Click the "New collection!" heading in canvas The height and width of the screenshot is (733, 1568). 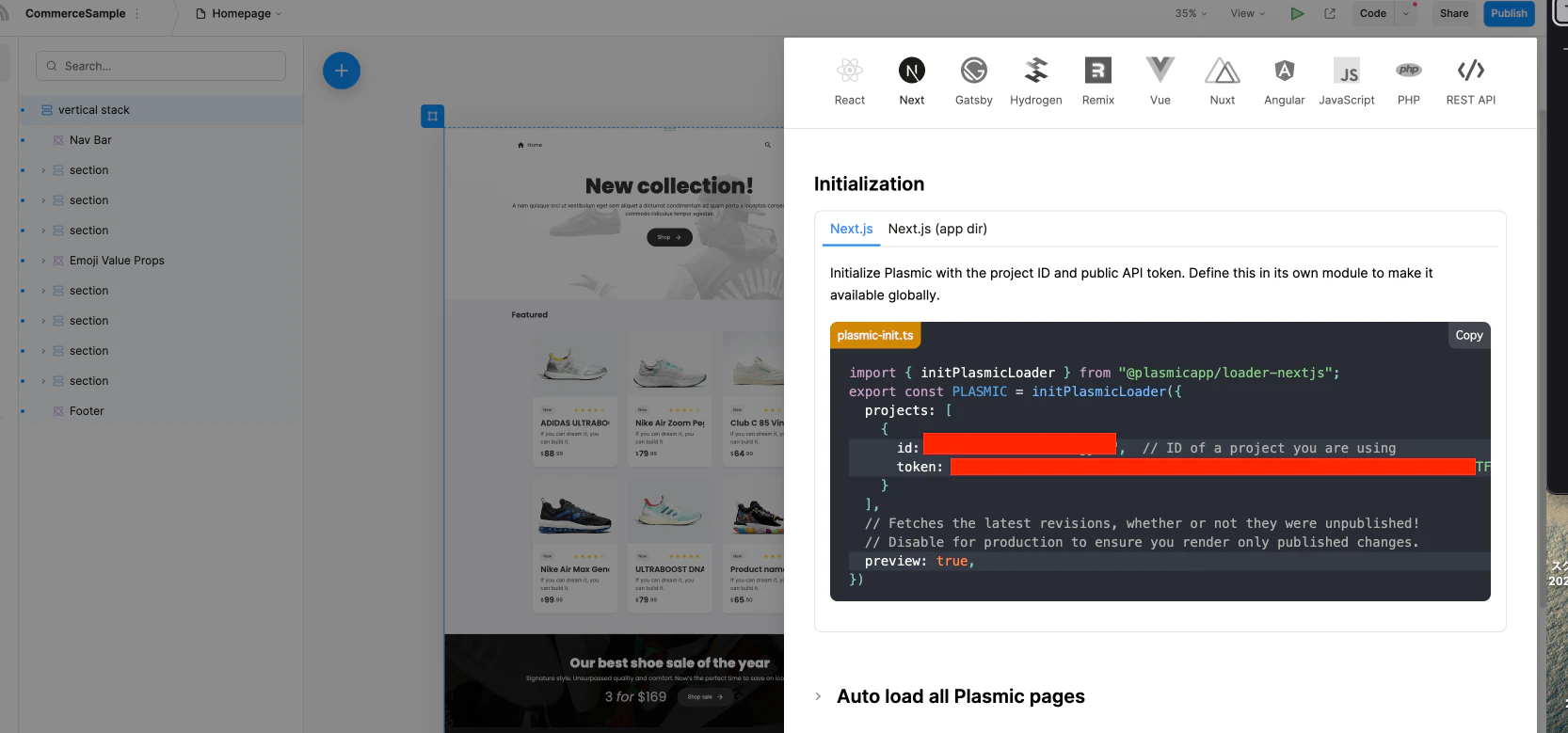[669, 185]
